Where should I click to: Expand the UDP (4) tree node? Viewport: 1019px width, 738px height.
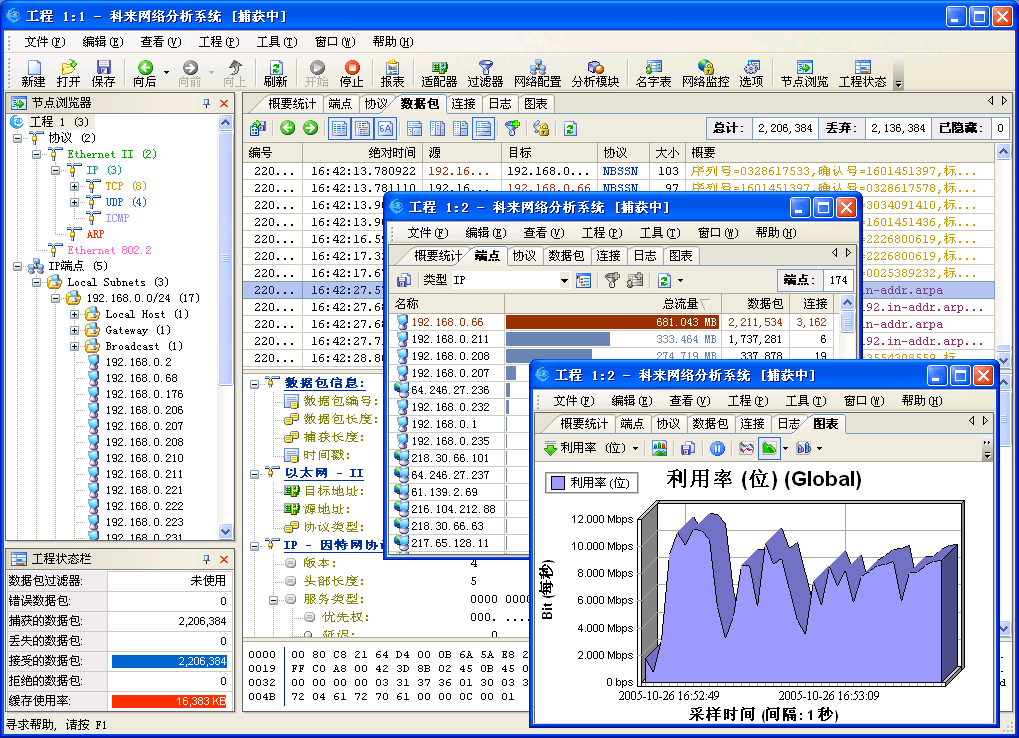75,202
